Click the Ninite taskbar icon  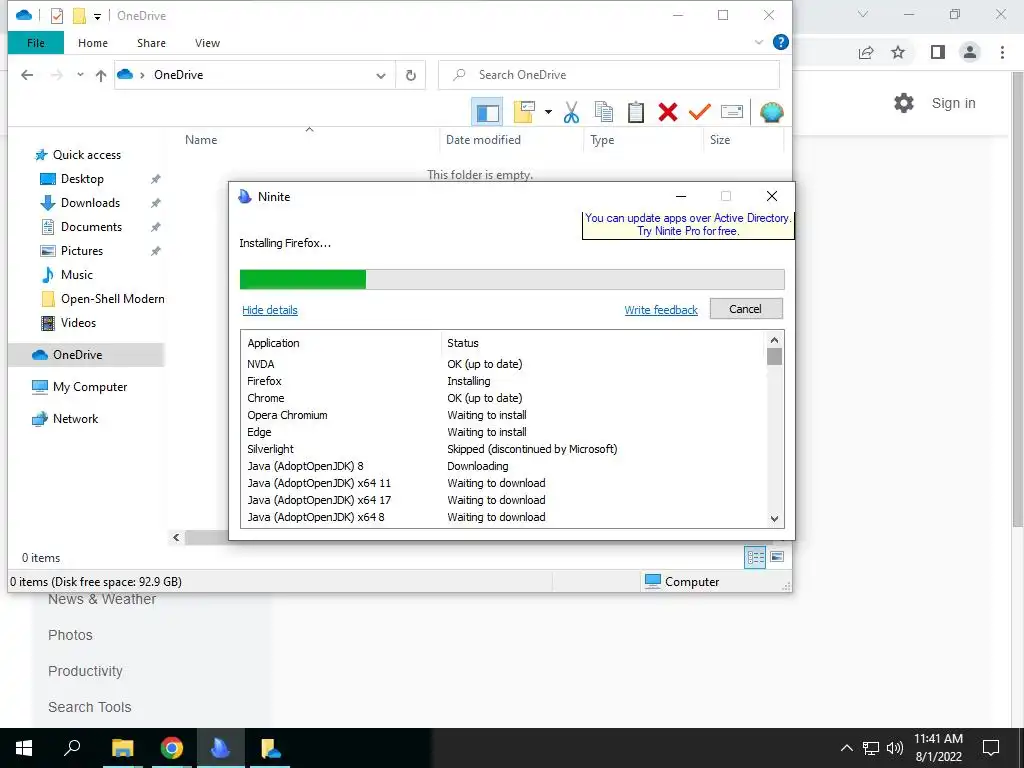pyautogui.click(x=221, y=748)
